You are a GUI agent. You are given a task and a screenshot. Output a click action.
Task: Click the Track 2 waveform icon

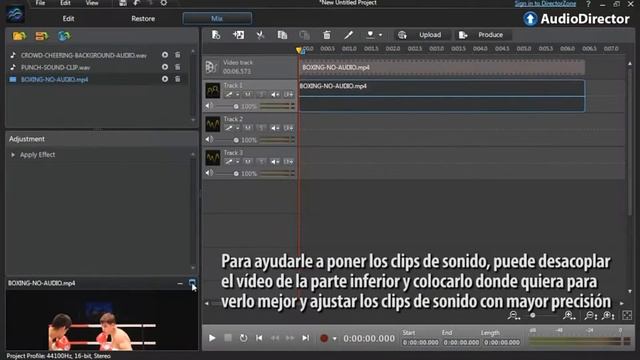click(x=213, y=124)
